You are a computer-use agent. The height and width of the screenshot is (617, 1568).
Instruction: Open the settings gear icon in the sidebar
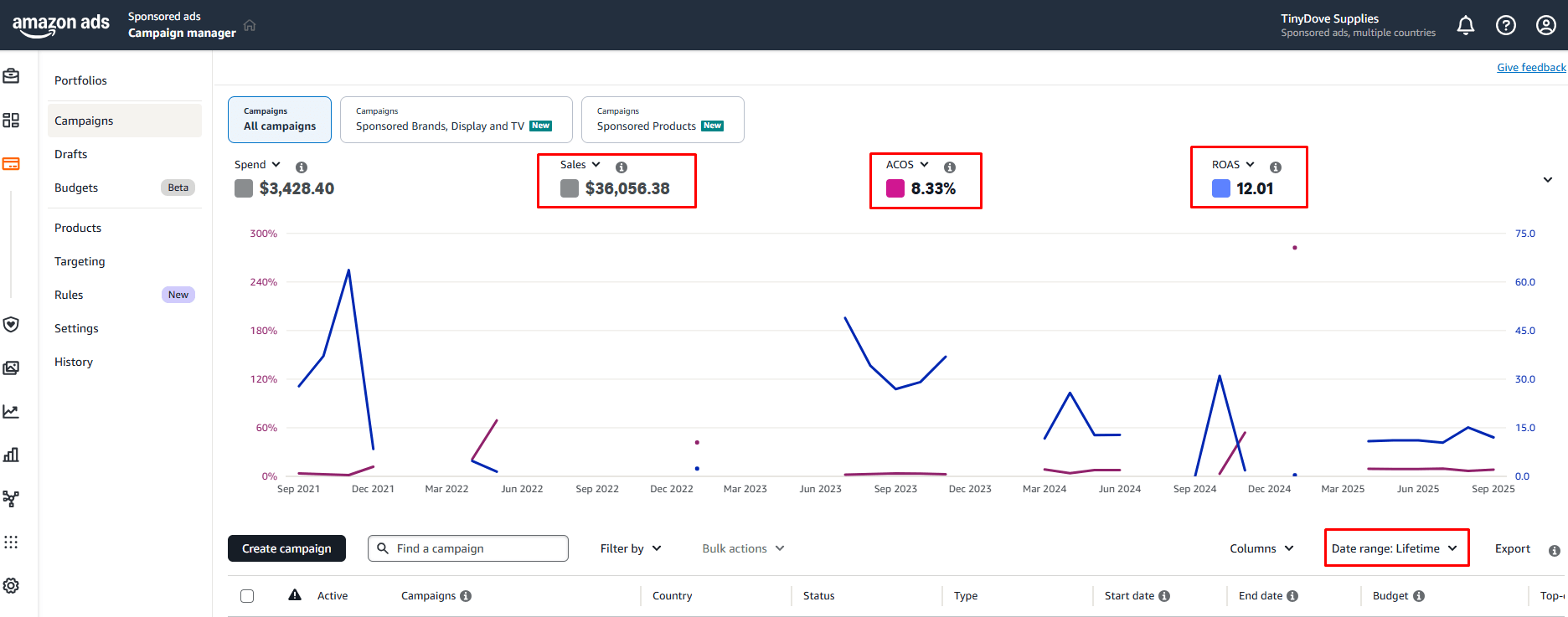[x=11, y=585]
